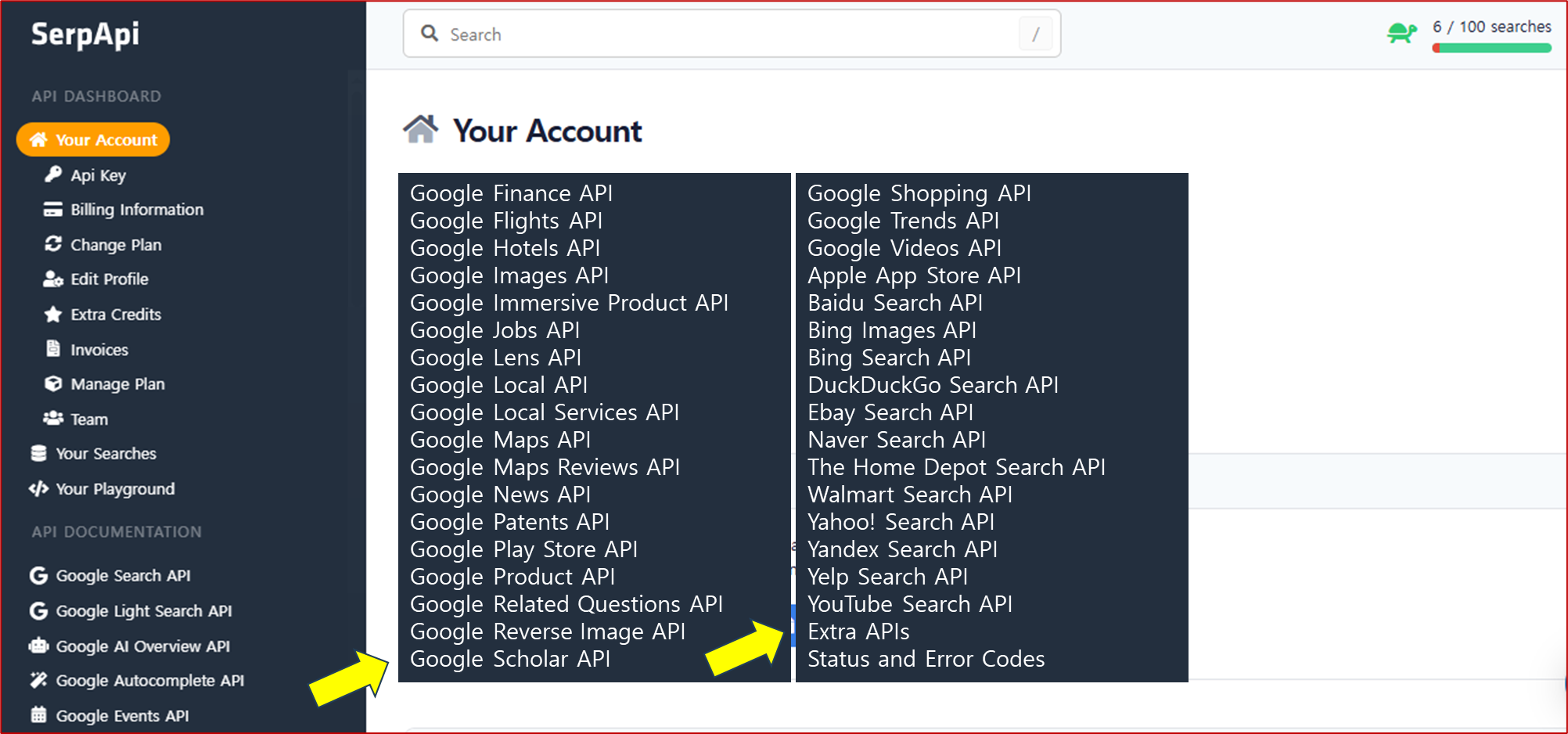Click Google Maps Reviews API
Screen dimensions: 1568x734
point(545,467)
